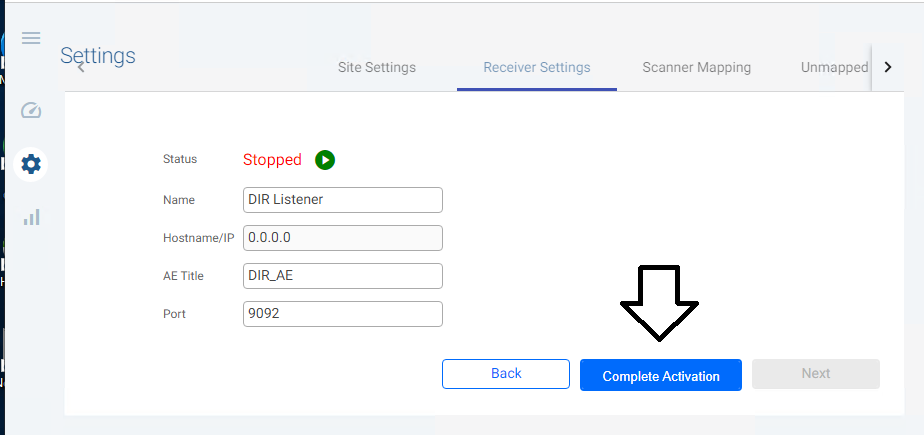Open the Scanner Mapping tab
Viewport: 924px width, 435px height.
[696, 68]
